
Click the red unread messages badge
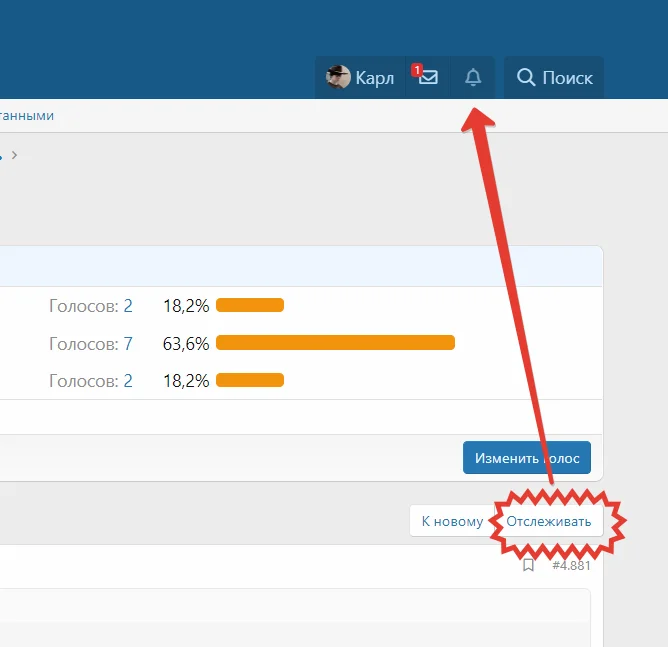(416, 69)
